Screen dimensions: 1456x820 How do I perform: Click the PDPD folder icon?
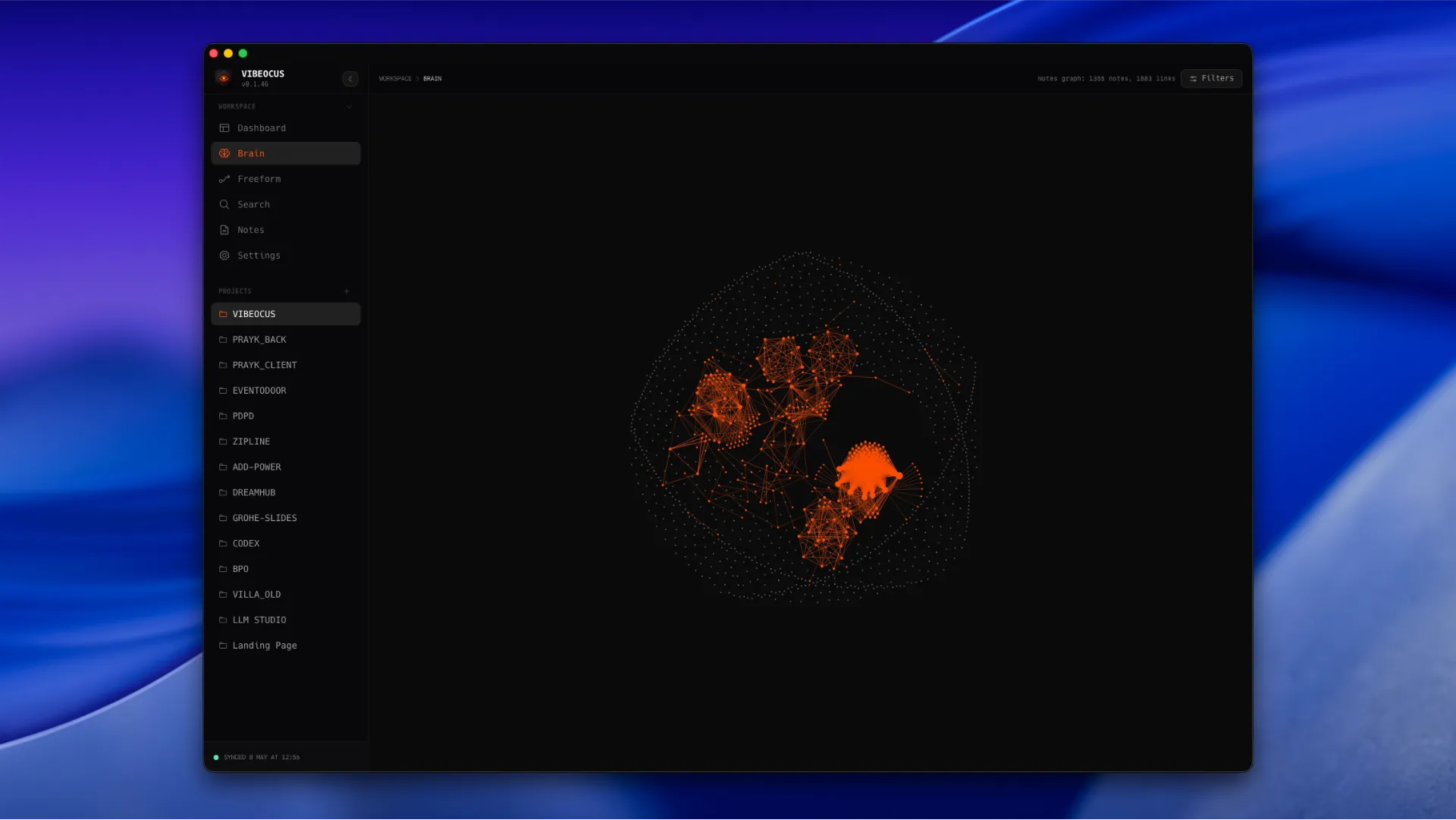(223, 416)
